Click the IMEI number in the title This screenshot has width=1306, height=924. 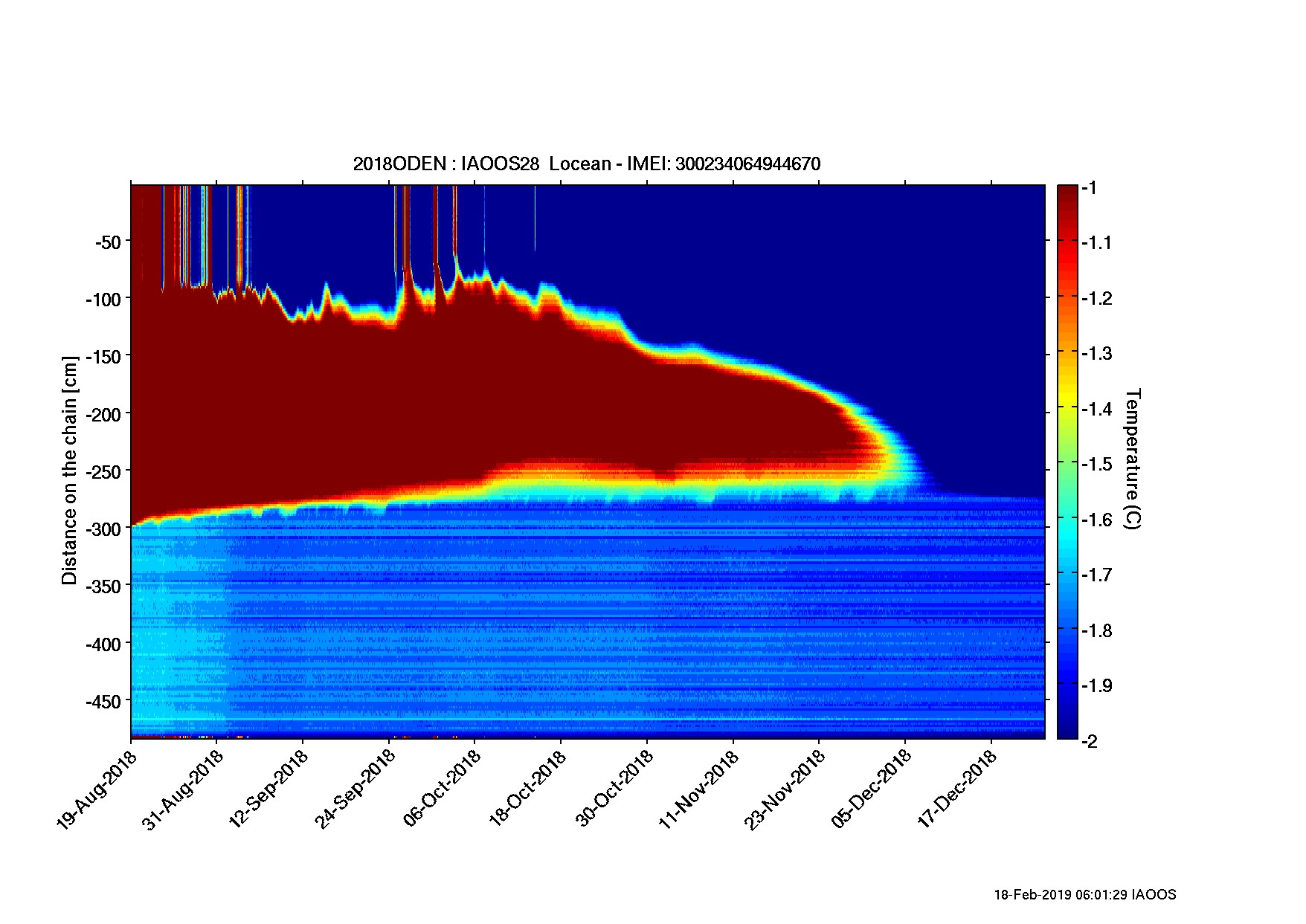click(x=747, y=164)
